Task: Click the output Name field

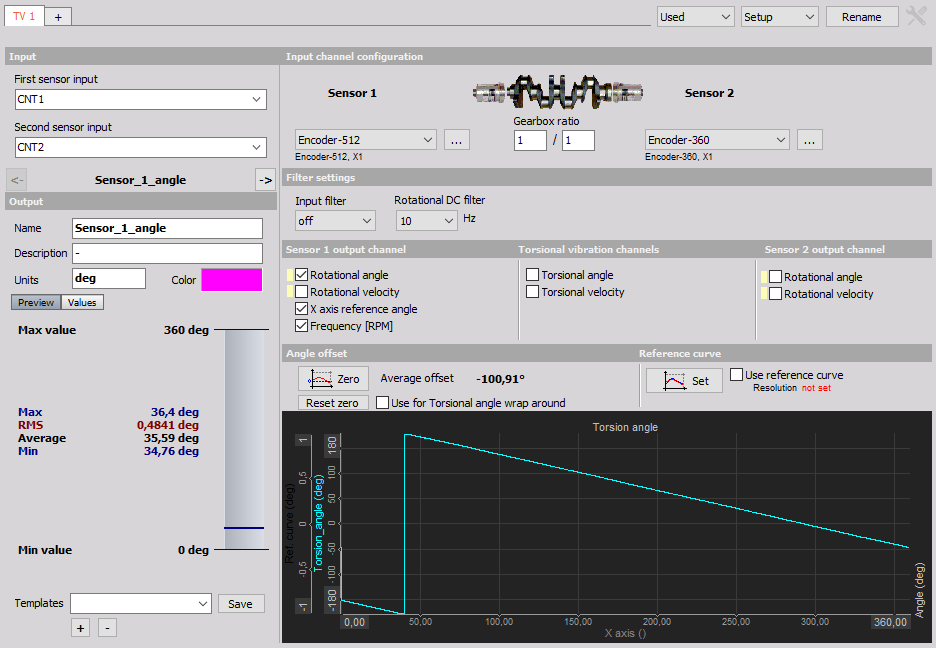Action: (167, 229)
